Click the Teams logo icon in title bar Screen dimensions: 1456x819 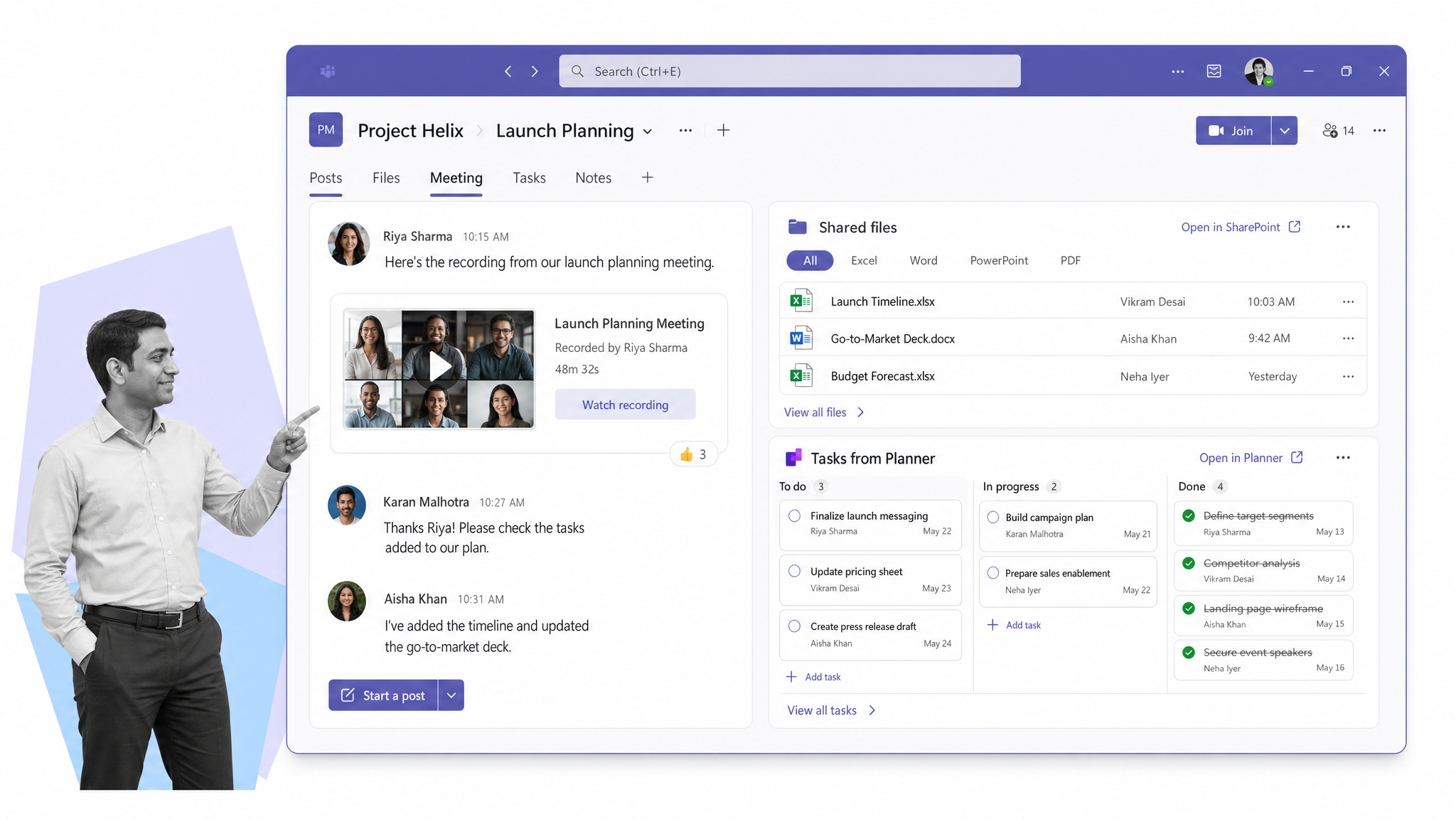point(328,71)
